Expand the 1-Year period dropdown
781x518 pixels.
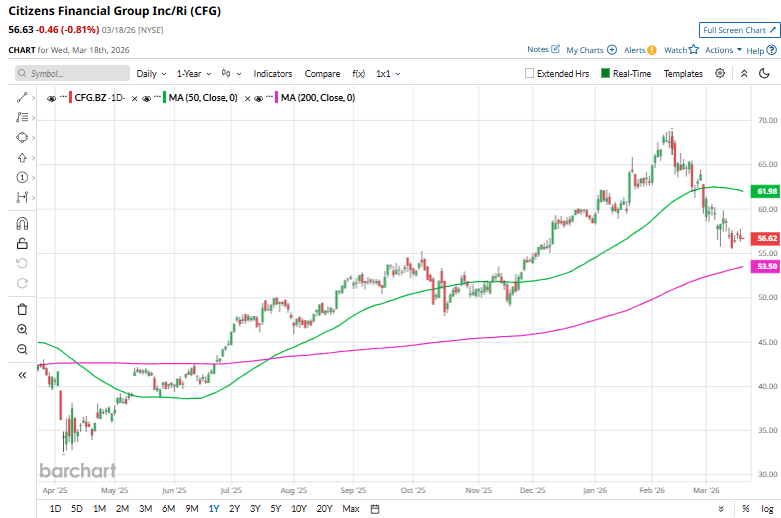(x=194, y=73)
